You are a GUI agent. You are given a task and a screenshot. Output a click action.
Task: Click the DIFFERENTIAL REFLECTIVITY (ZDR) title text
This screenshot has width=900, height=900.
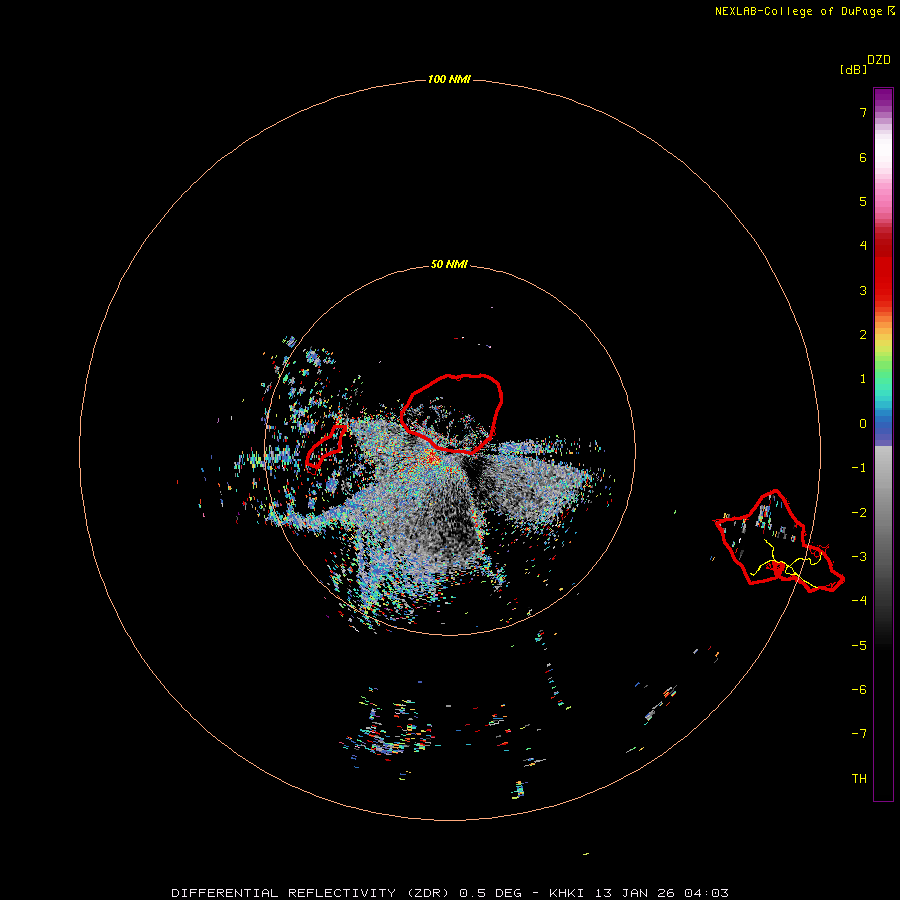coord(310,893)
